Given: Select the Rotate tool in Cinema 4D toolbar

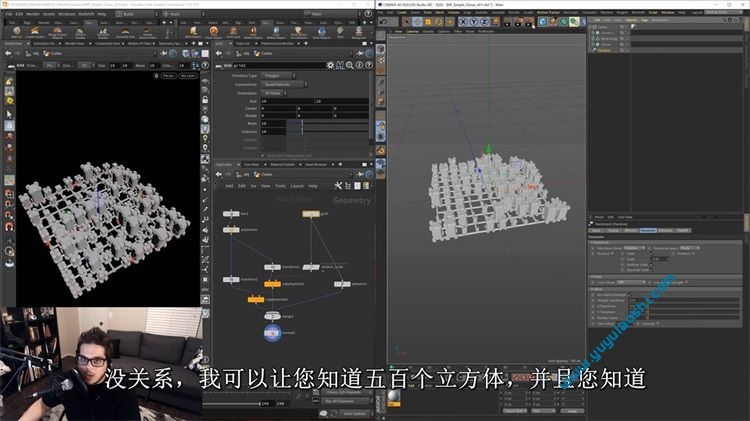Looking at the screenshot, I should 439,22.
